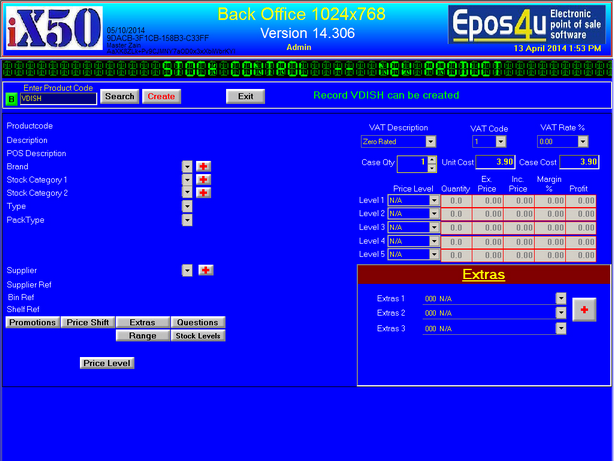Open the Stock Category 1 dropdown

(x=187, y=180)
